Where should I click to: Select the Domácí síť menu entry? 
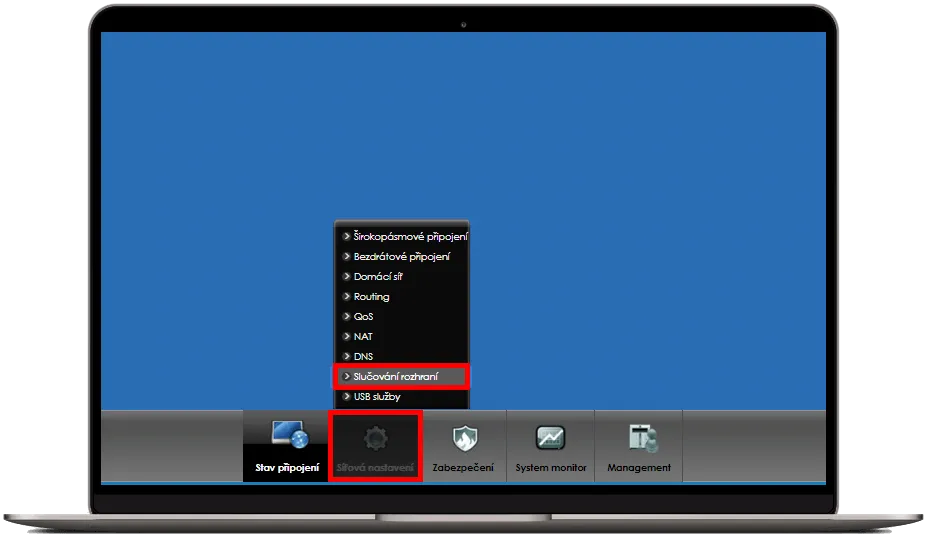378,277
